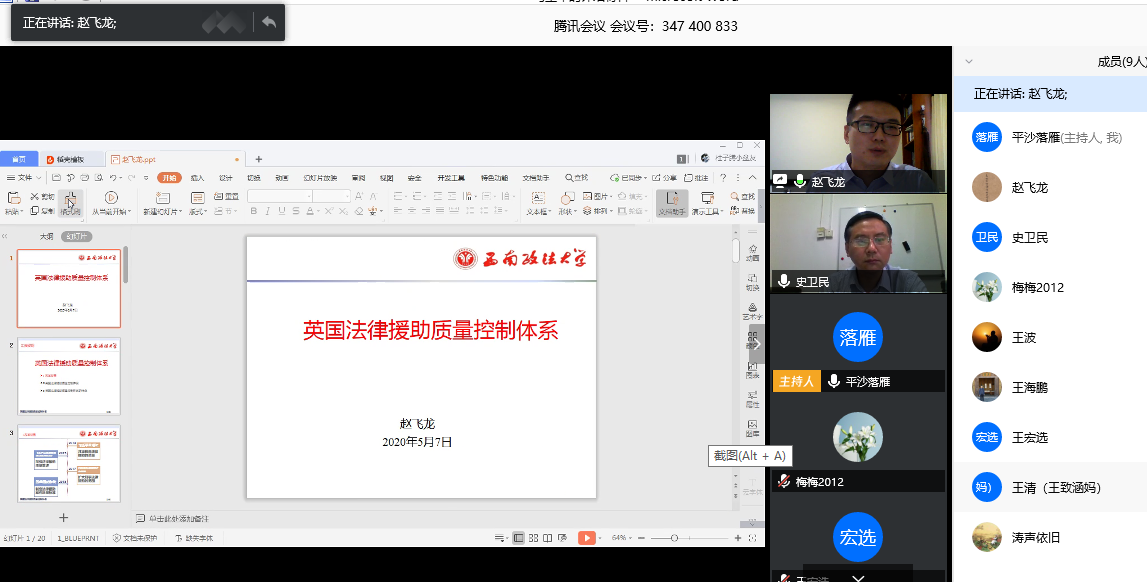The width and height of the screenshot is (1147, 582).
Task: Click the orange slideshow play button
Action: point(587,538)
